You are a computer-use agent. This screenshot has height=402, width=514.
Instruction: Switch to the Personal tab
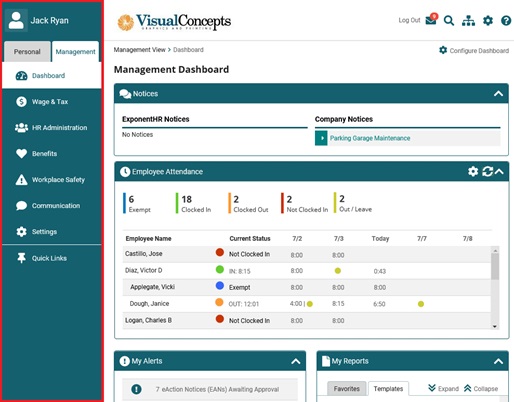pyautogui.click(x=27, y=52)
